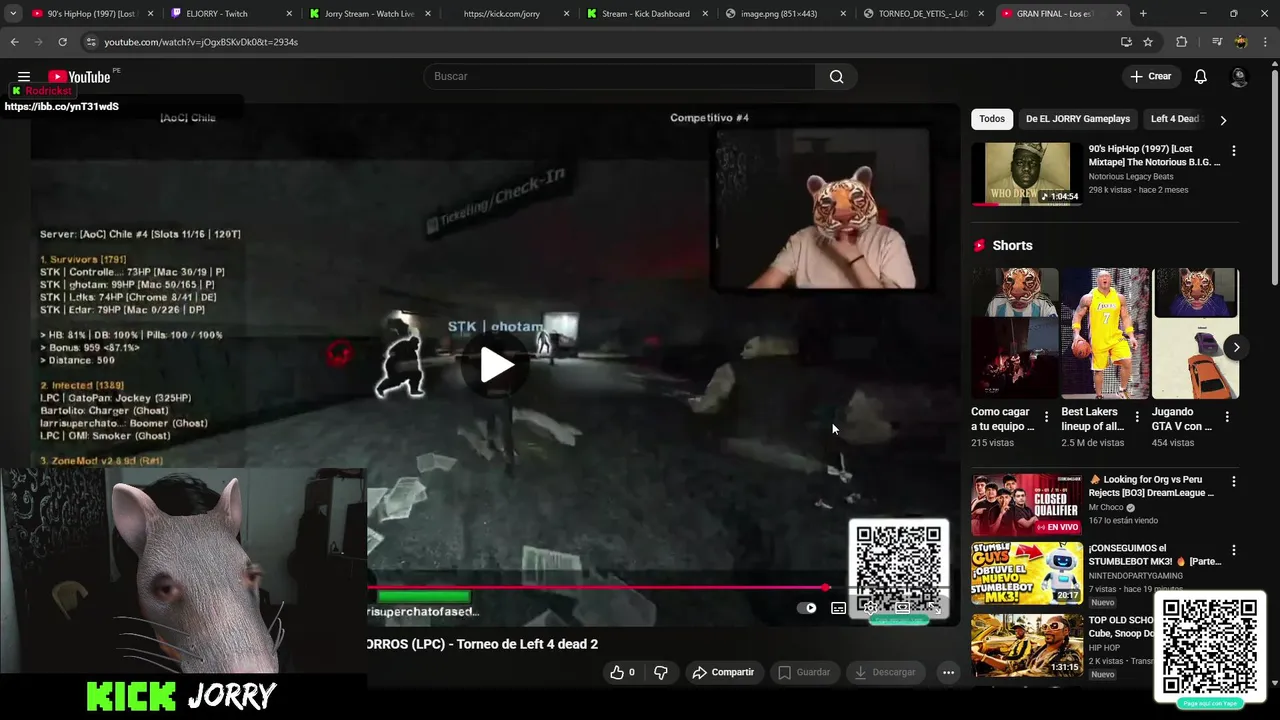The width and height of the screenshot is (1280, 720).
Task: Toggle the autoplay switch in the player
Action: pyautogui.click(x=806, y=607)
